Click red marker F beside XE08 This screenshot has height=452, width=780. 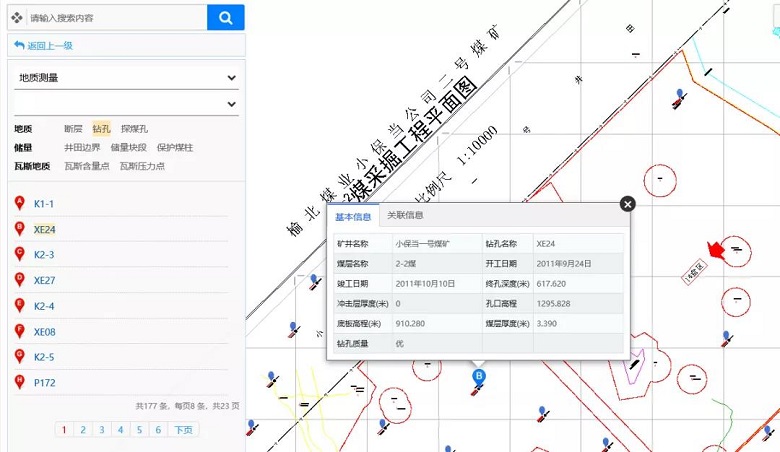[x=19, y=331]
